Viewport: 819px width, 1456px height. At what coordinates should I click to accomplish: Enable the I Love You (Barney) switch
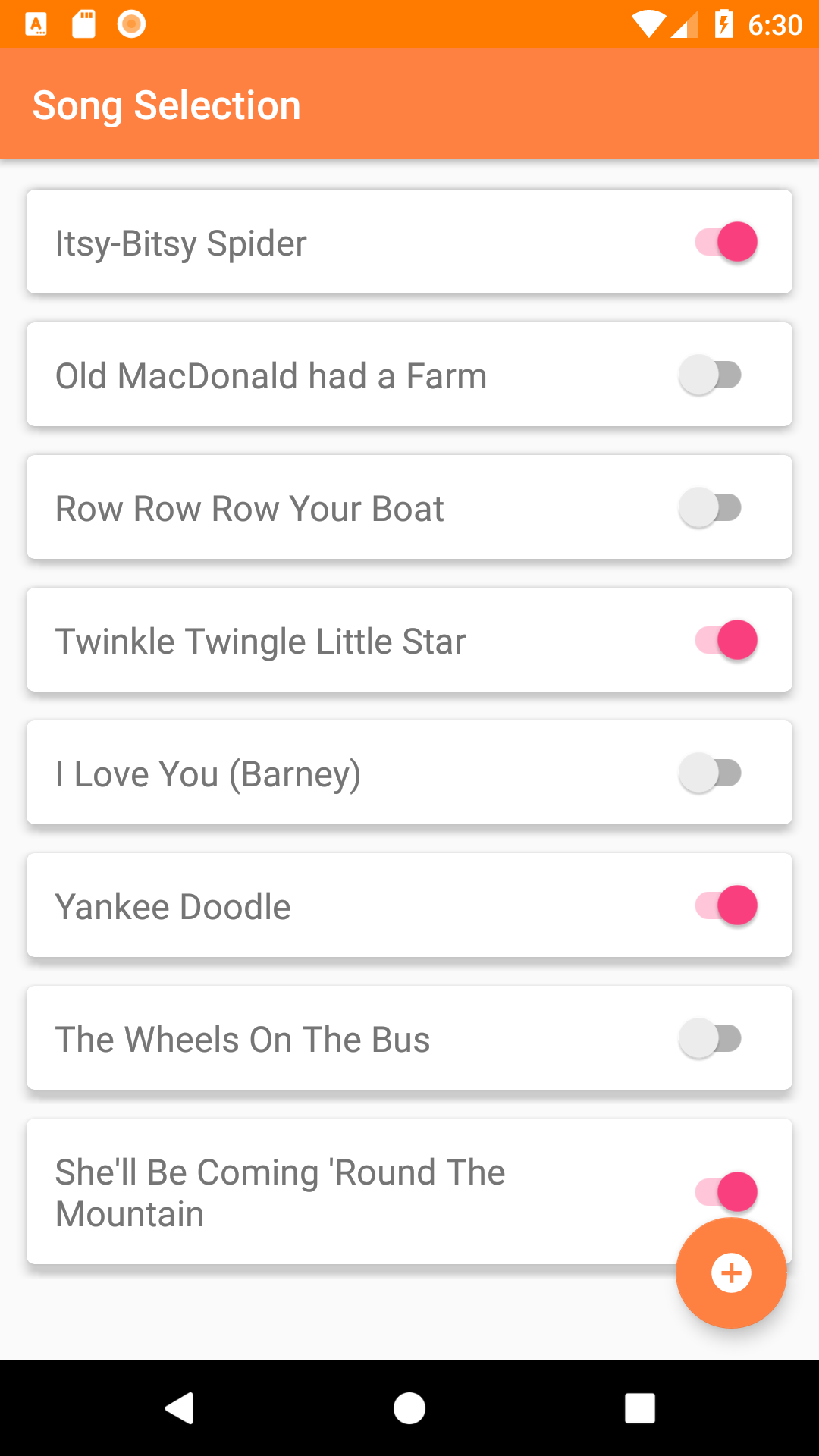pos(710,773)
